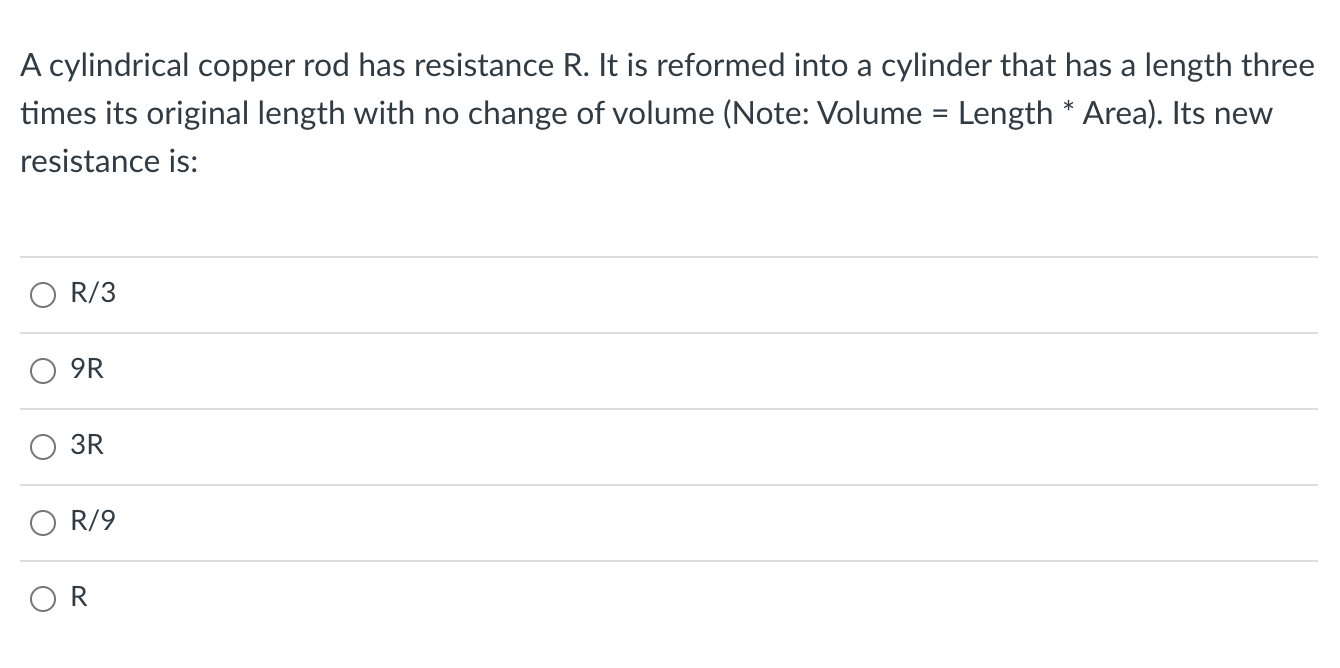Viewport: 1340px width, 668px height.
Task: Click the R/3 answer label text
Action: tap(92, 293)
